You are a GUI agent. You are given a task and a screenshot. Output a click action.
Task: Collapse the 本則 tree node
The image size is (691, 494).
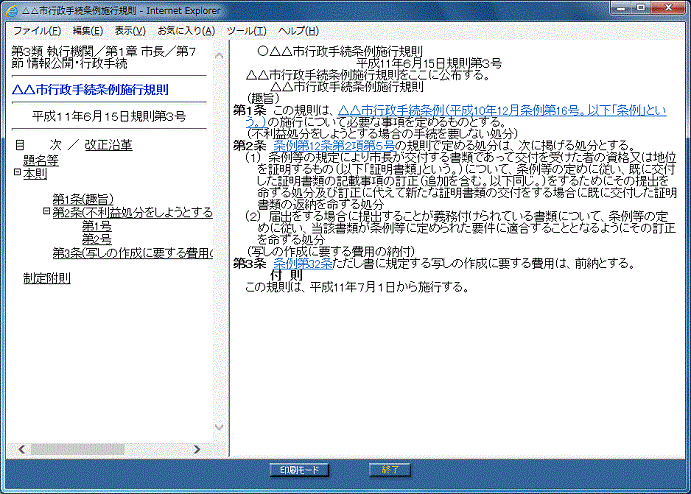pos(17,173)
